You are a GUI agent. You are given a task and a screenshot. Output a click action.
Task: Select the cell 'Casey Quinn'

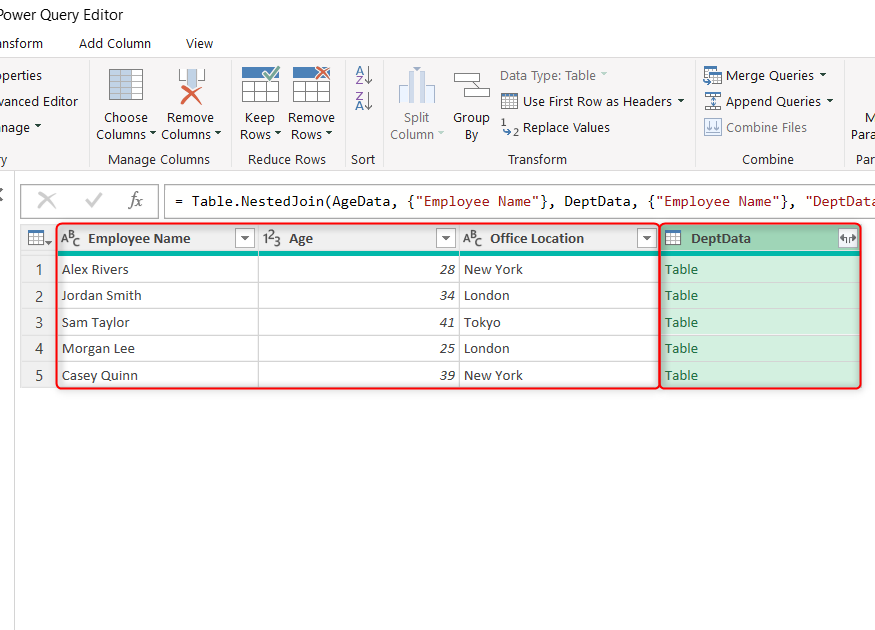[158, 376]
